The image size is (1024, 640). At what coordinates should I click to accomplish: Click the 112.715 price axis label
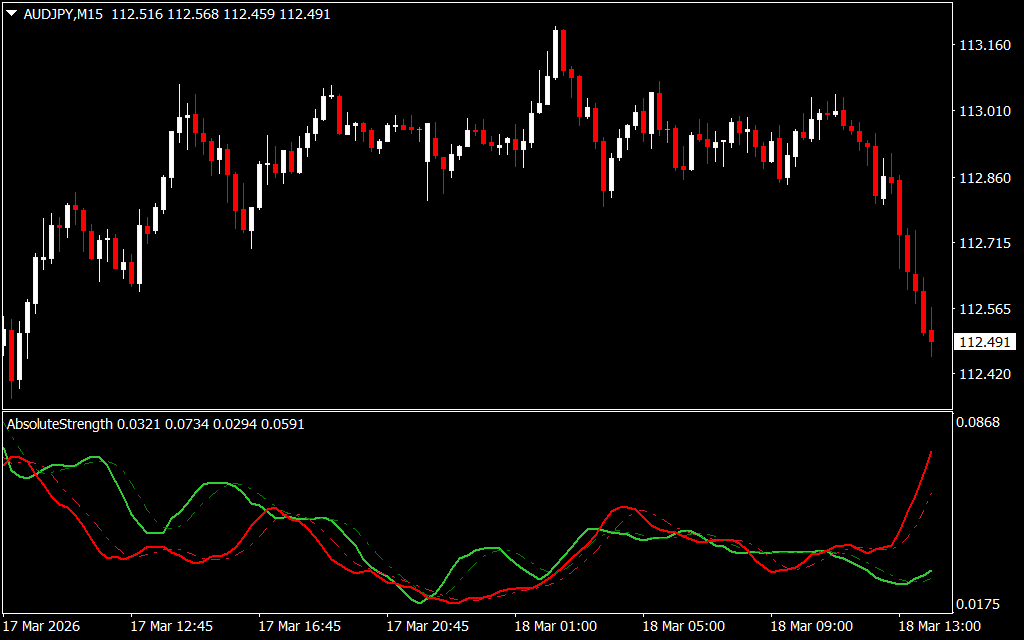tap(984, 243)
